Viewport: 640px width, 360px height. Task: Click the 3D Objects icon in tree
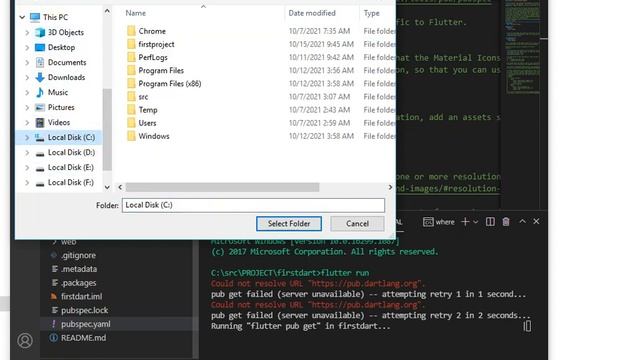pyautogui.click(x=40, y=32)
